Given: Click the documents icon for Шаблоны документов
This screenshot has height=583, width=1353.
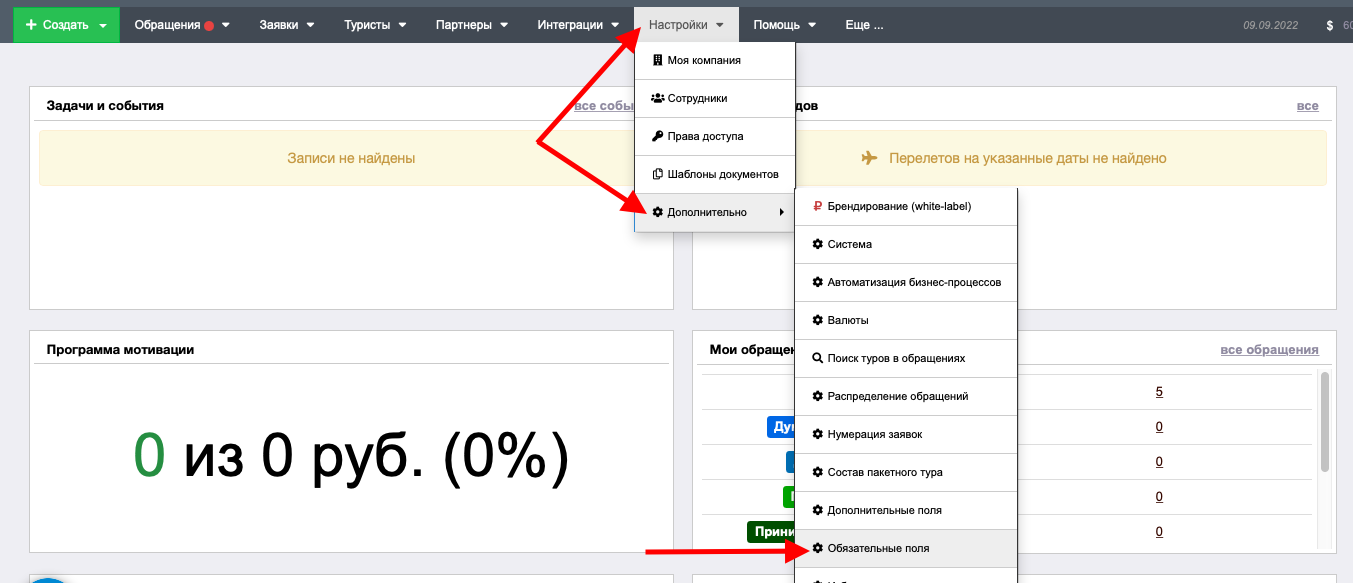Looking at the screenshot, I should 657,174.
